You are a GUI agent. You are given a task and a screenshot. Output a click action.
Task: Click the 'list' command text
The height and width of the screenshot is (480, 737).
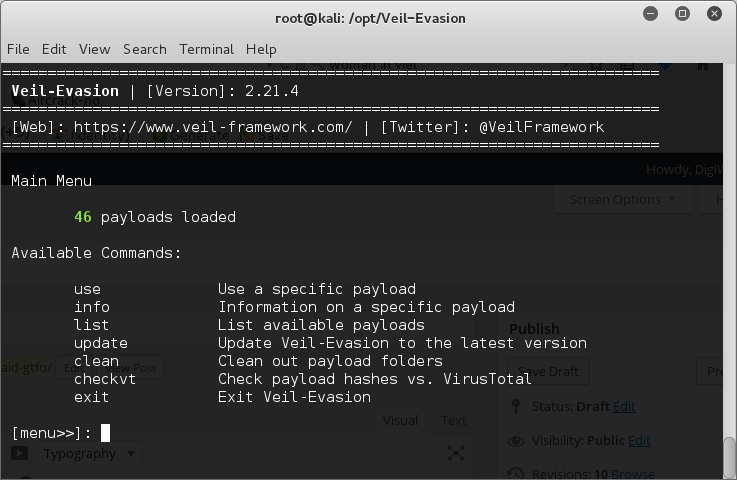tap(92, 325)
